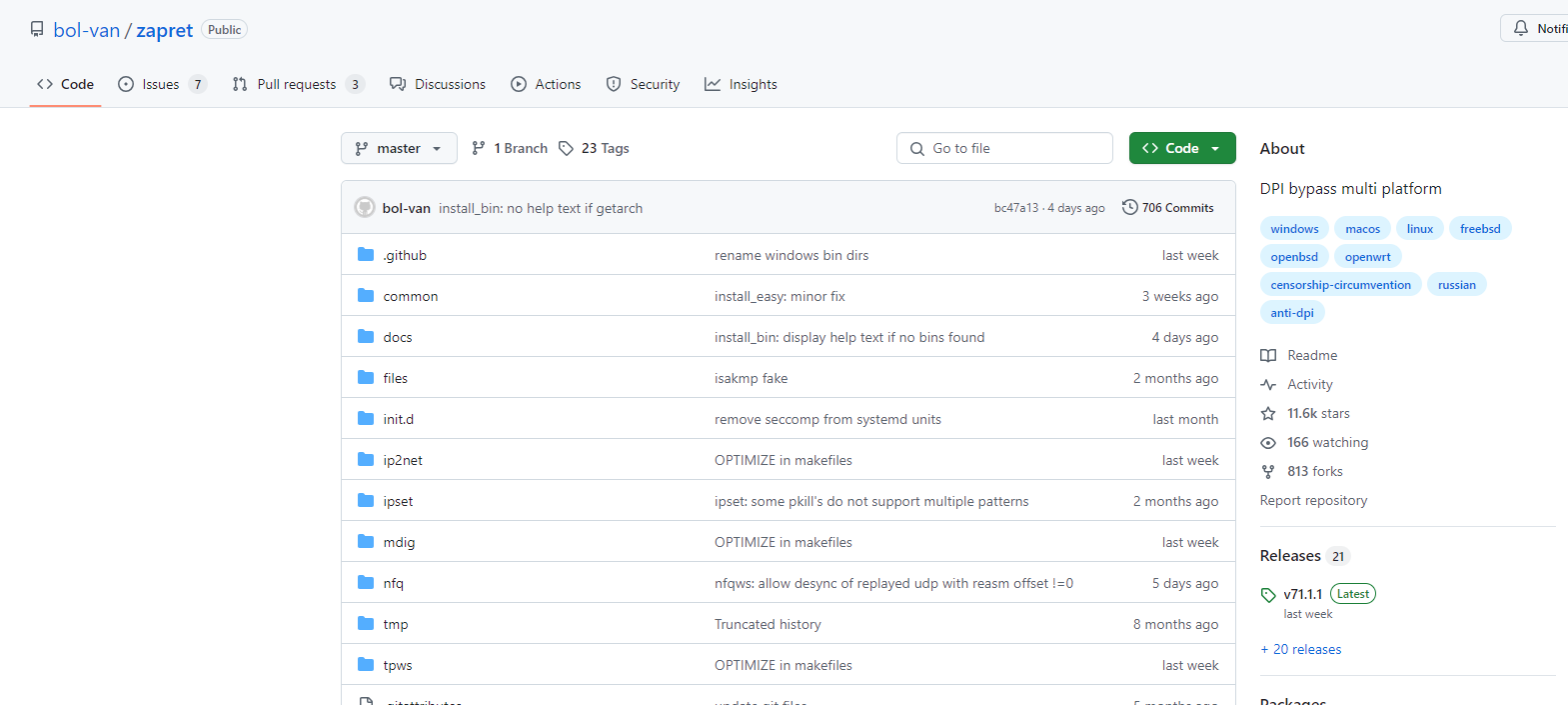
Task: Click the Insights graph icon
Action: [713, 84]
